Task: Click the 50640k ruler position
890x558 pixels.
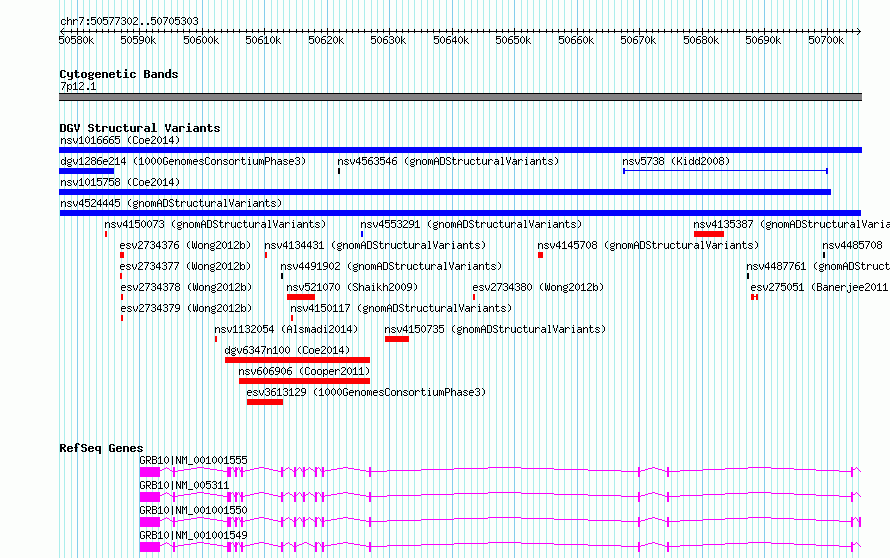Action: (451, 40)
